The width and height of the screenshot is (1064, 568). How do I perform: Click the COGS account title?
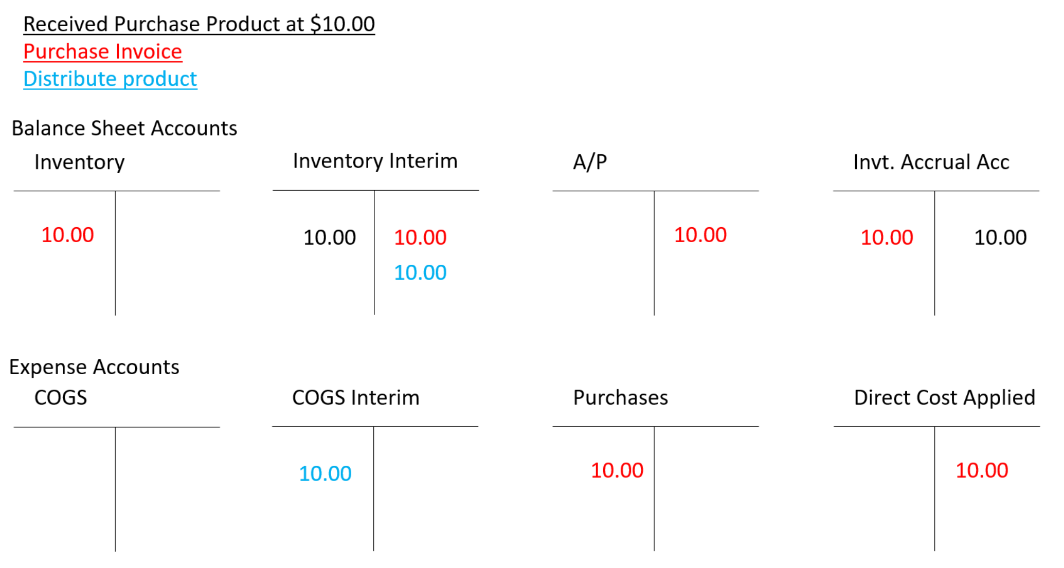pyautogui.click(x=60, y=397)
